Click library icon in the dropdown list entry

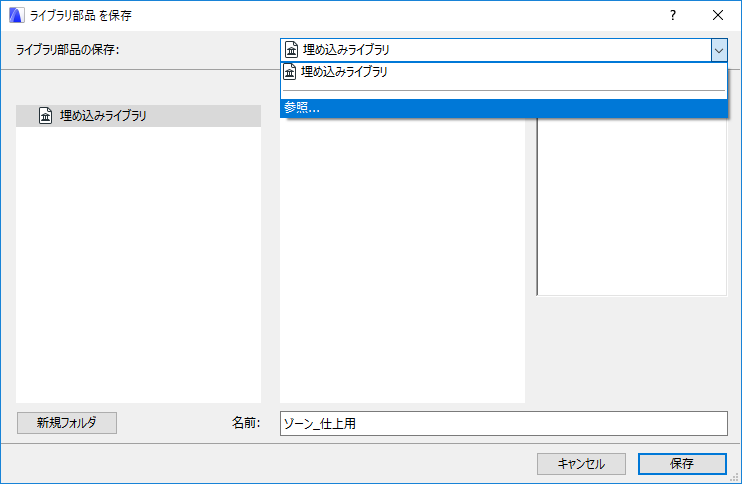pos(290,72)
